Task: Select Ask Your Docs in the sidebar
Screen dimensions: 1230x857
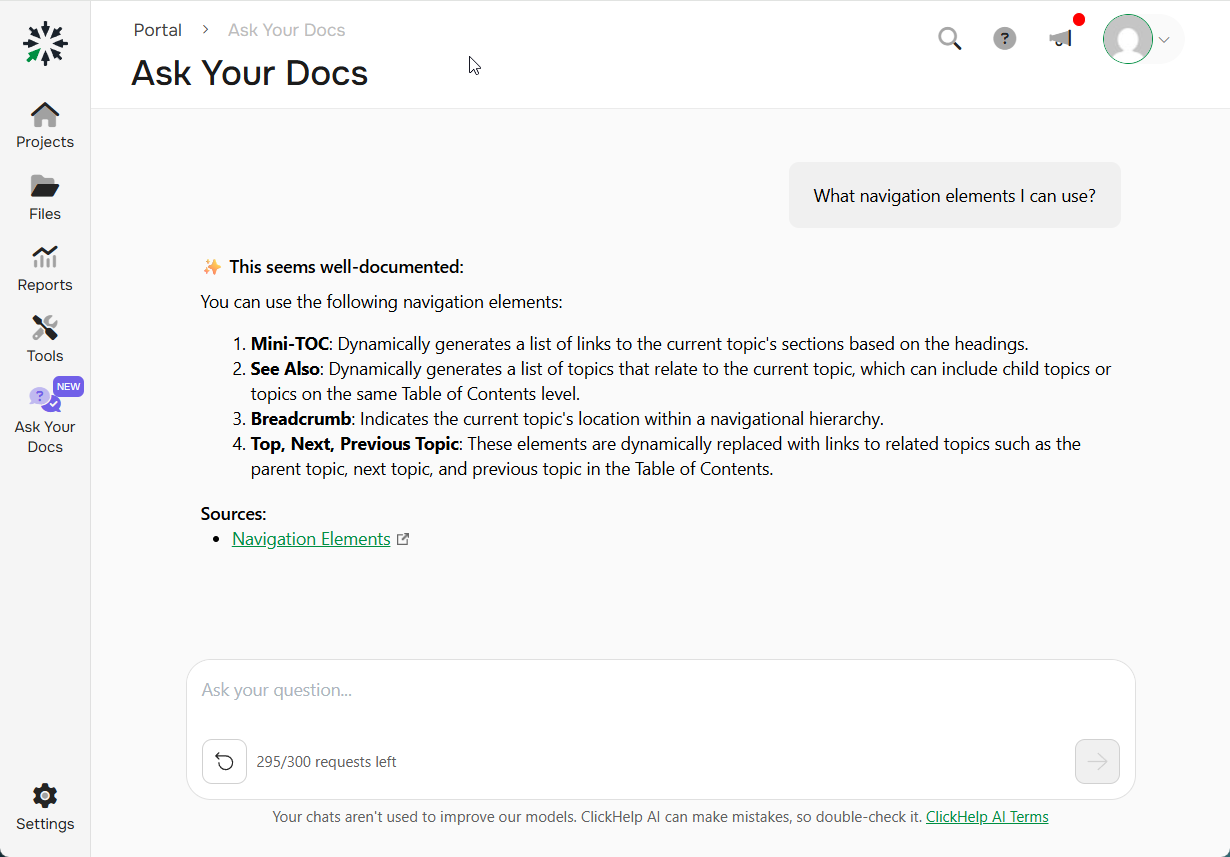Action: tap(44, 415)
